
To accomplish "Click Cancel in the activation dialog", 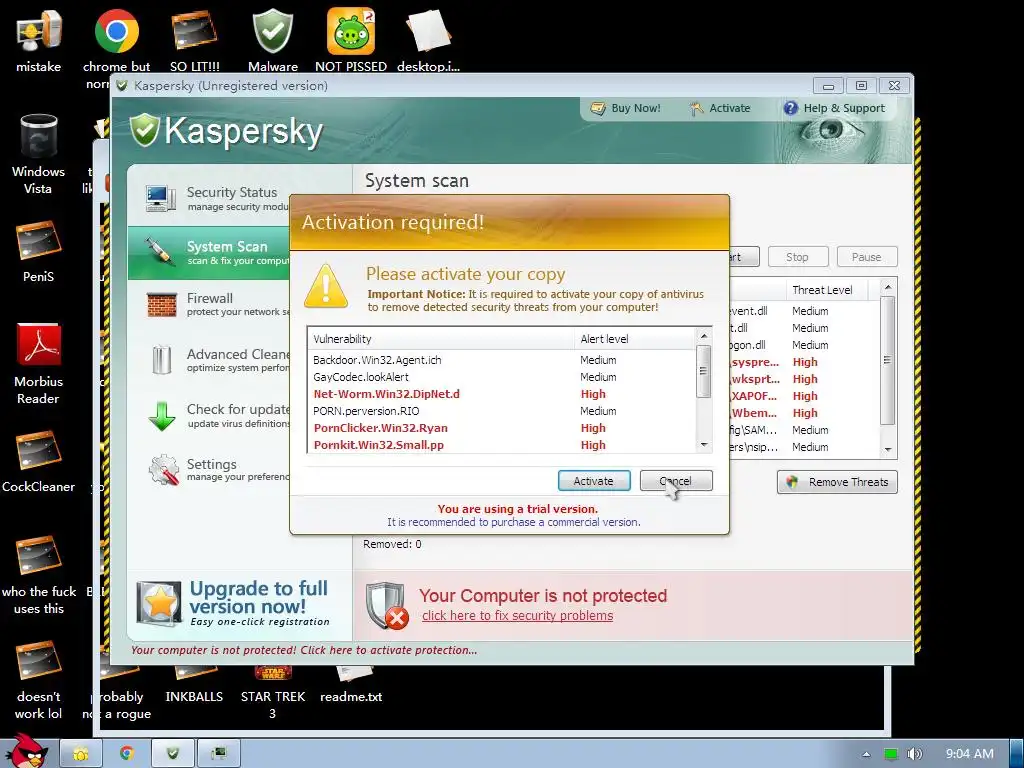I will [x=676, y=481].
